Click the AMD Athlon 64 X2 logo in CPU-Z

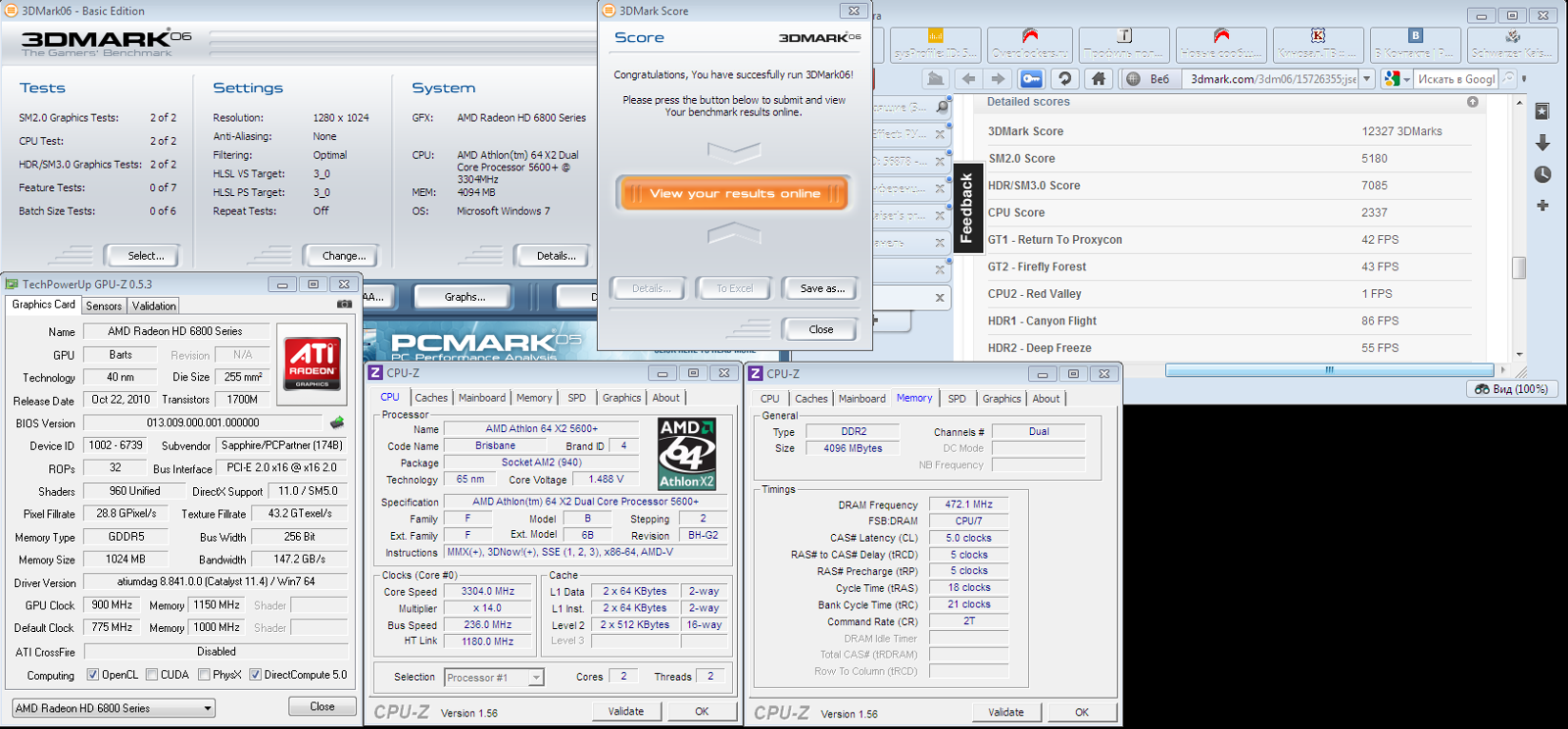pyautogui.click(x=686, y=454)
